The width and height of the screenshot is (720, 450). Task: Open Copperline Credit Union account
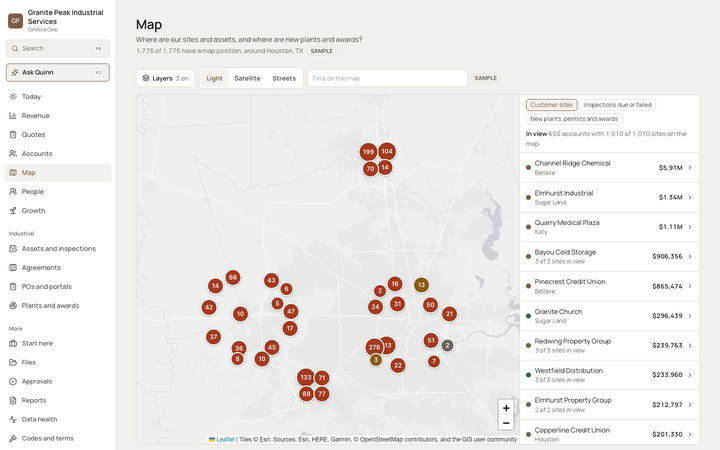610,434
